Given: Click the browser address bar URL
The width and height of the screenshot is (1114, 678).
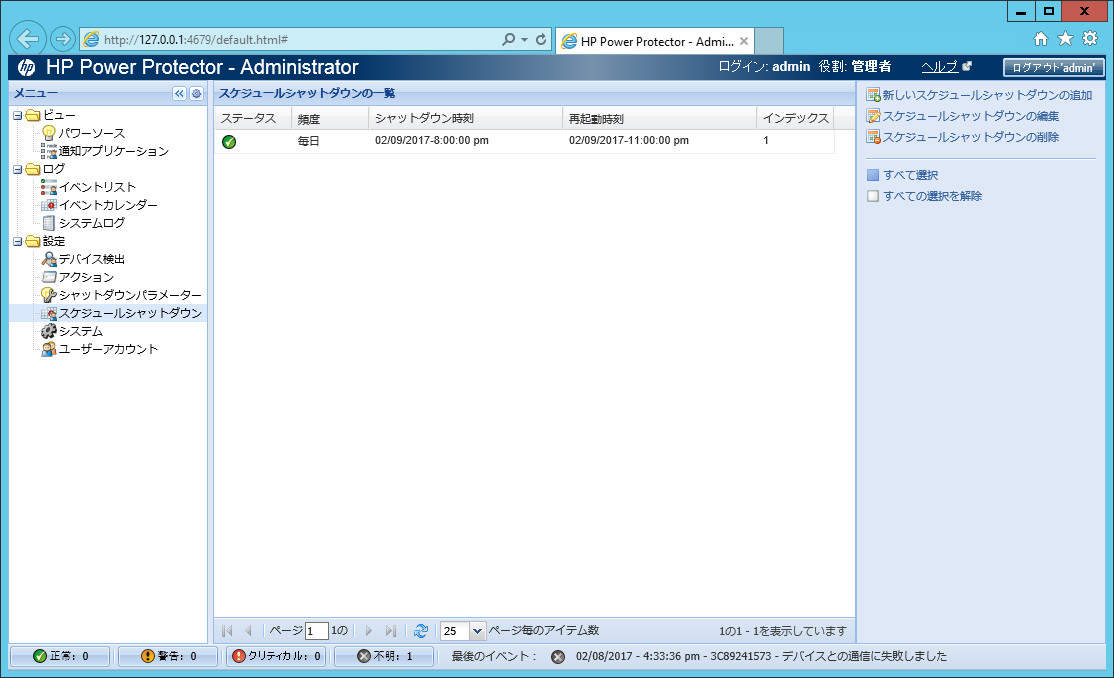Looking at the screenshot, I should [196, 40].
